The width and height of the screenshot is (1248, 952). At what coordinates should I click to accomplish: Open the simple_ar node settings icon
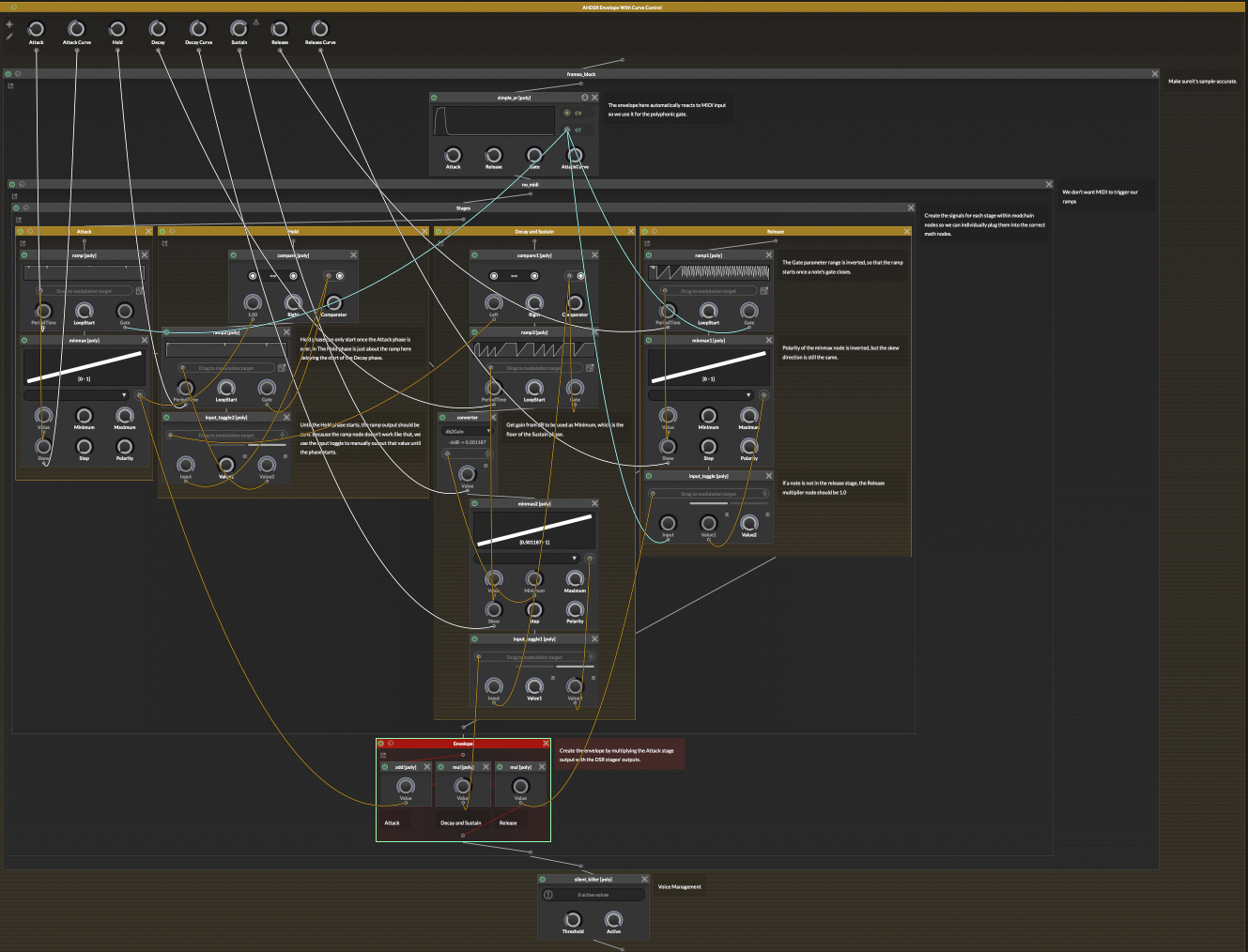(584, 97)
